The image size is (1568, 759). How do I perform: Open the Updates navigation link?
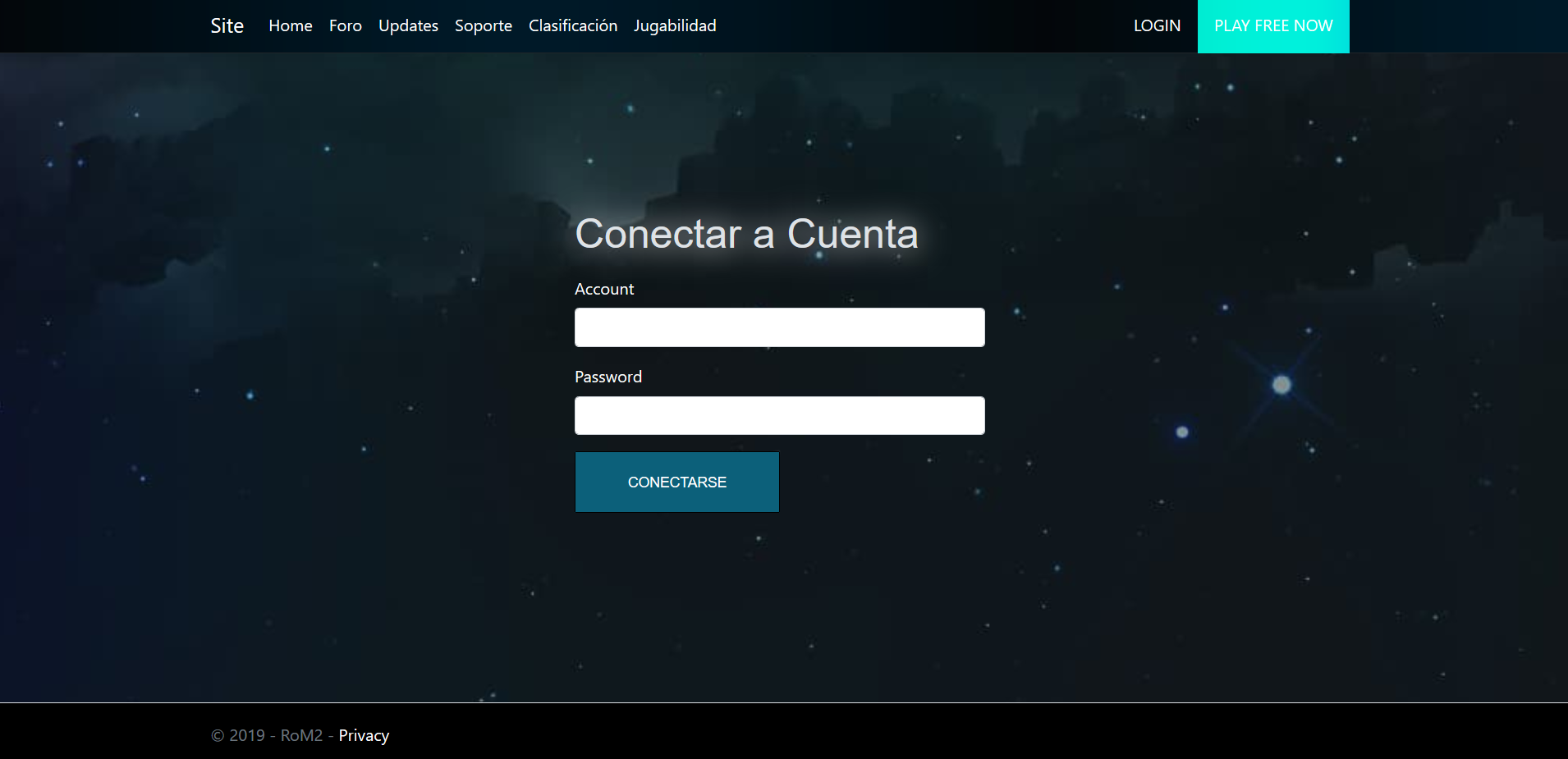(408, 26)
